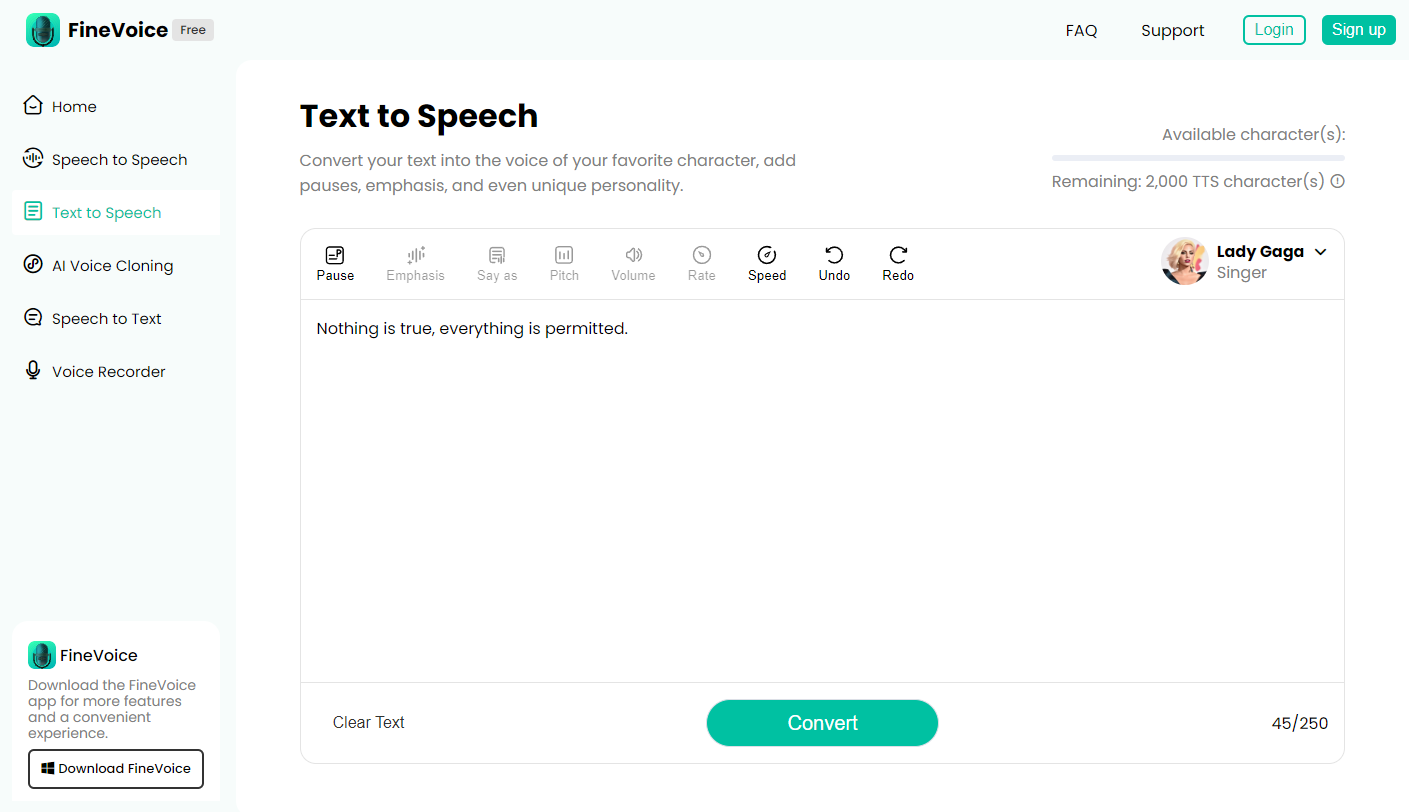Select the Emphasis tool icon

point(416,256)
